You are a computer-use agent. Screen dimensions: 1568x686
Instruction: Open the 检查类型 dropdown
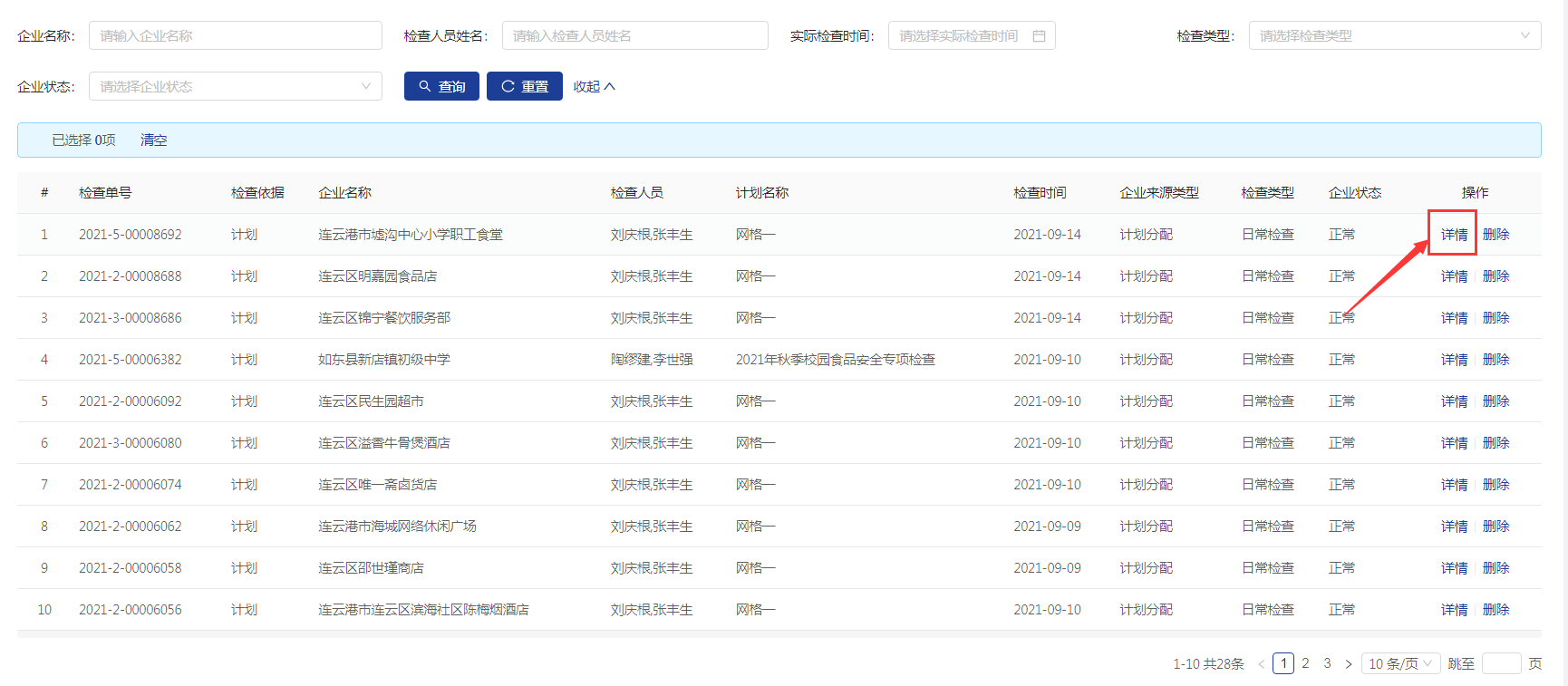click(x=1394, y=36)
